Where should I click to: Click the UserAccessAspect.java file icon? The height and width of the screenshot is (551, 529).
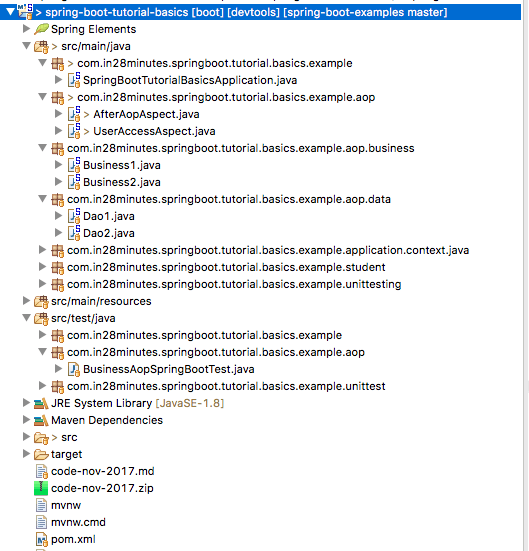coord(74,131)
